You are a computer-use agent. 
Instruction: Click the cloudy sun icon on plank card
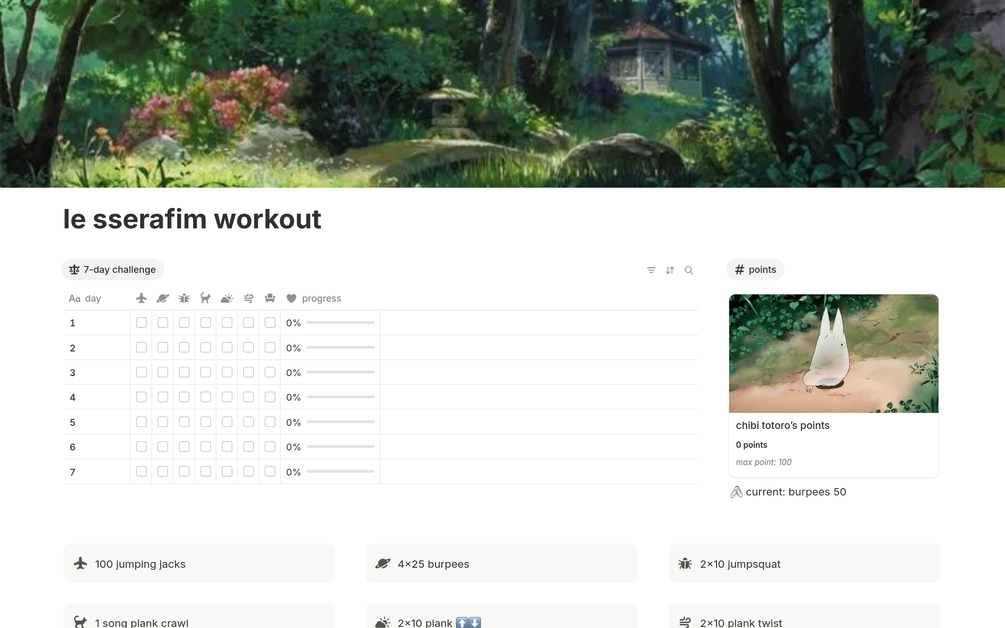click(x=383, y=622)
